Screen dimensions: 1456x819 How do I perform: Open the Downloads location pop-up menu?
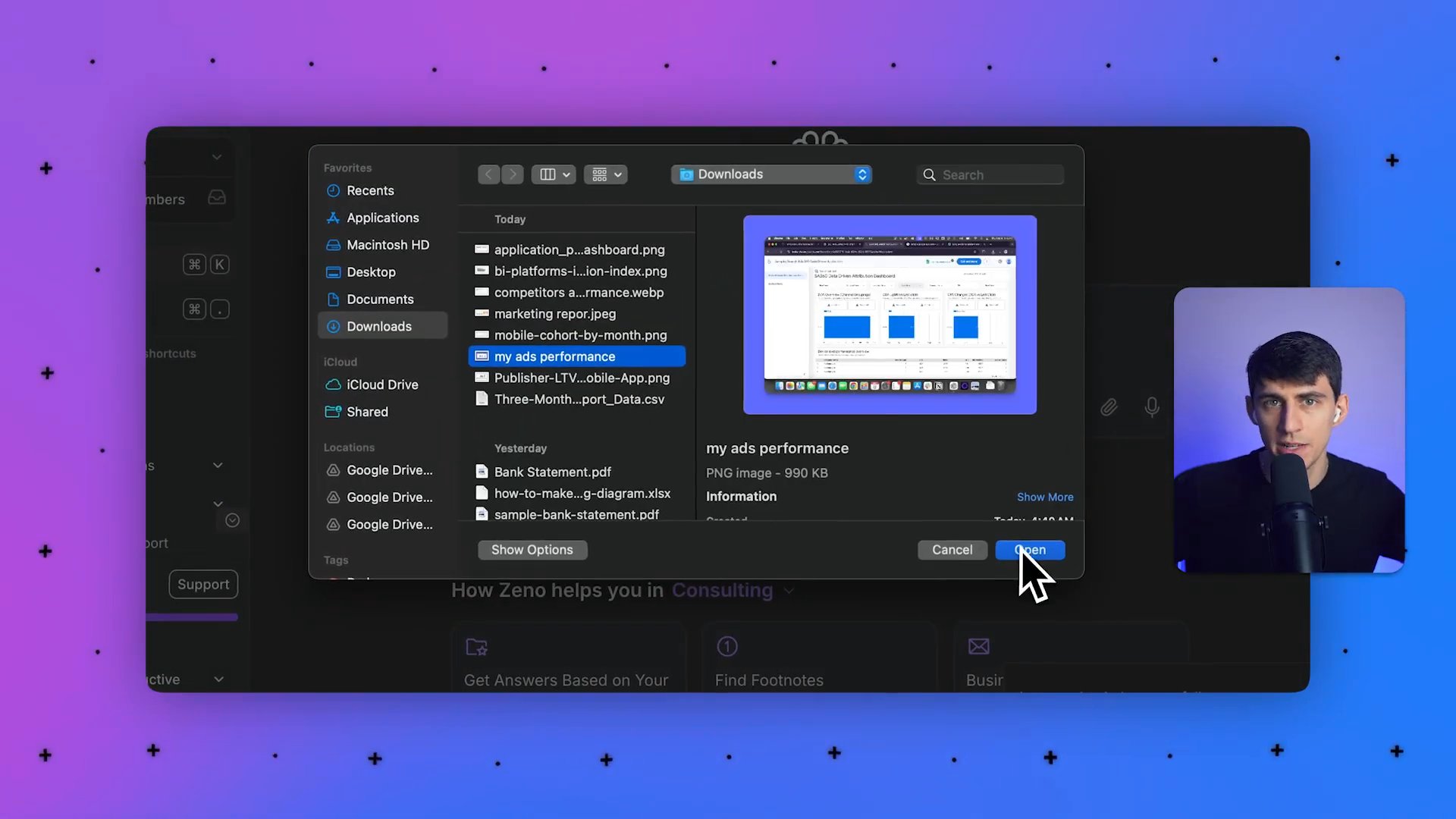771,174
